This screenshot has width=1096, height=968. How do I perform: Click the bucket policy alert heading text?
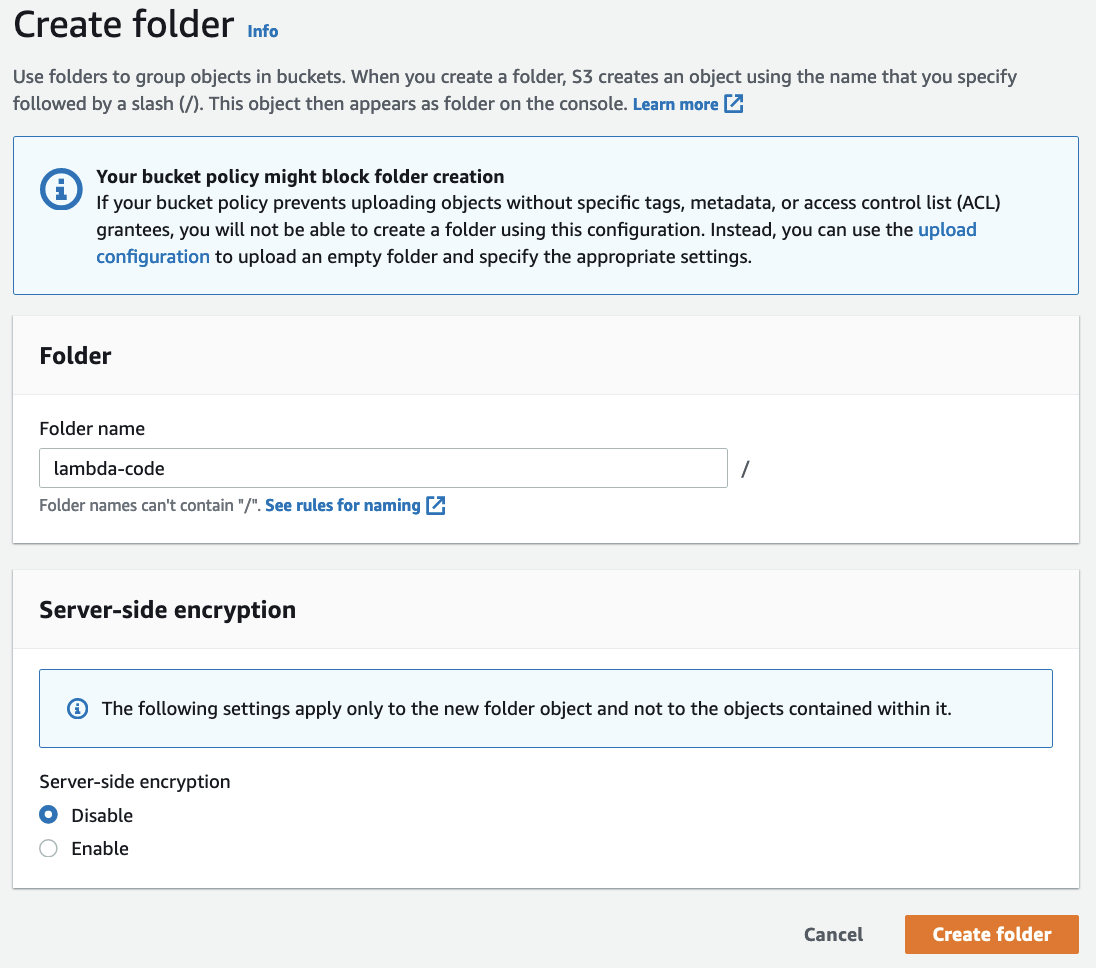point(300,176)
